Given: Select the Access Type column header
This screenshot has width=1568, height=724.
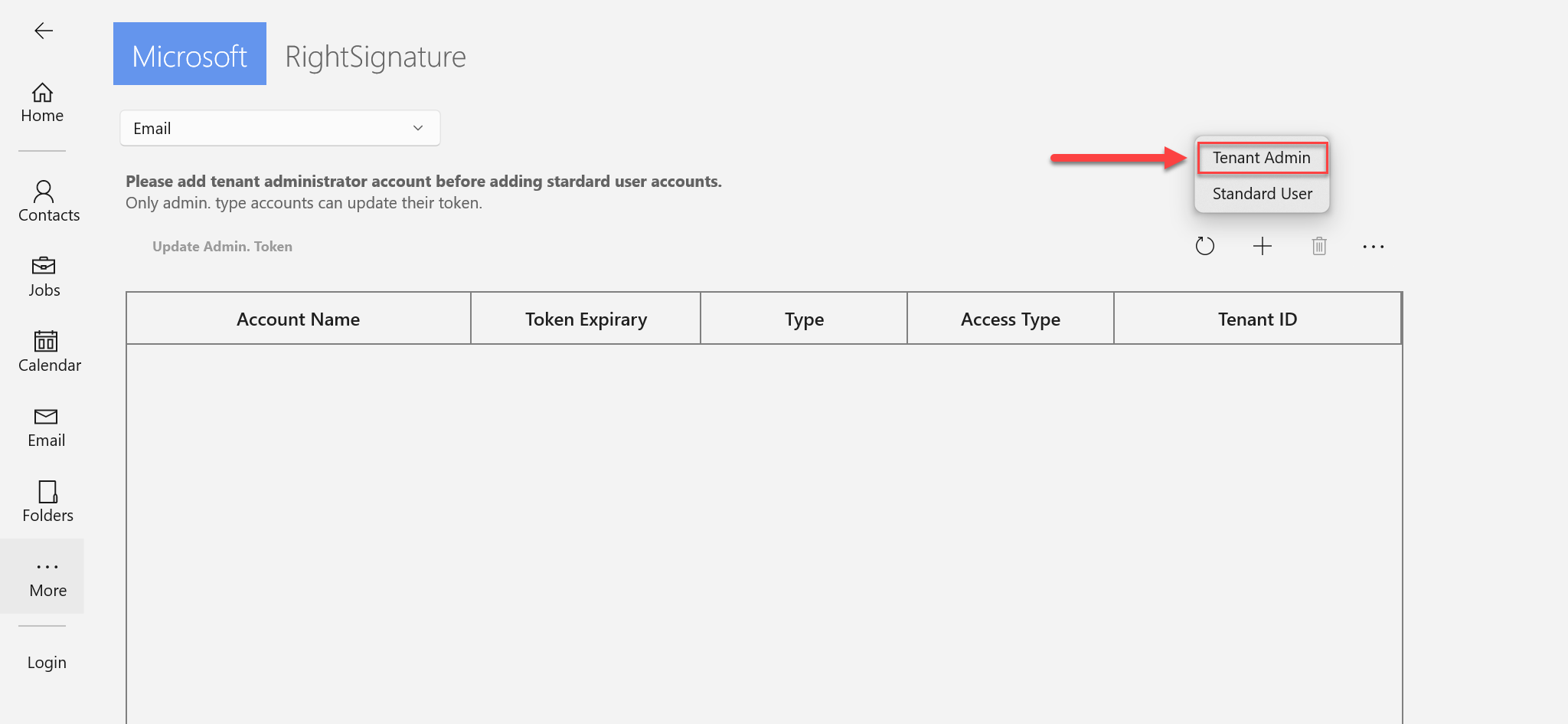Looking at the screenshot, I should 1011,319.
